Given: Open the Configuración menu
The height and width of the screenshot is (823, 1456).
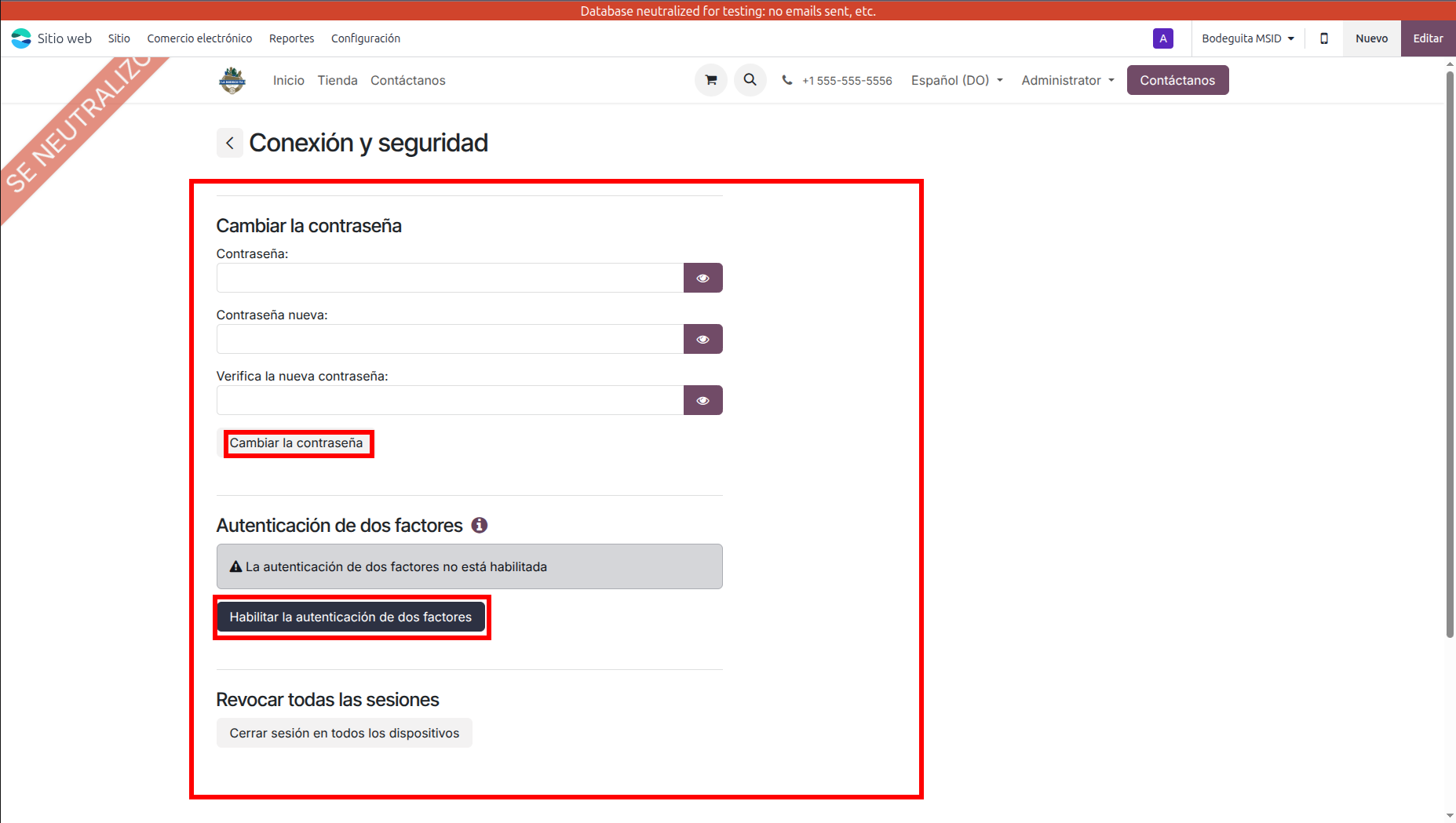Looking at the screenshot, I should coord(365,38).
